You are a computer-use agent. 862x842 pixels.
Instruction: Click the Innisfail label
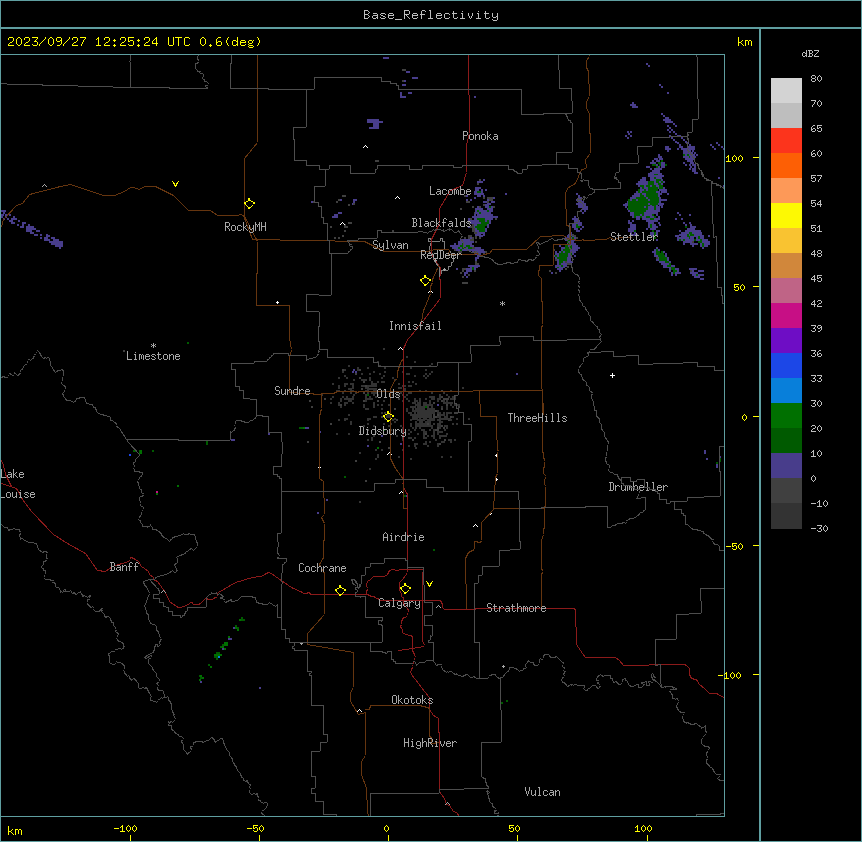[415, 326]
